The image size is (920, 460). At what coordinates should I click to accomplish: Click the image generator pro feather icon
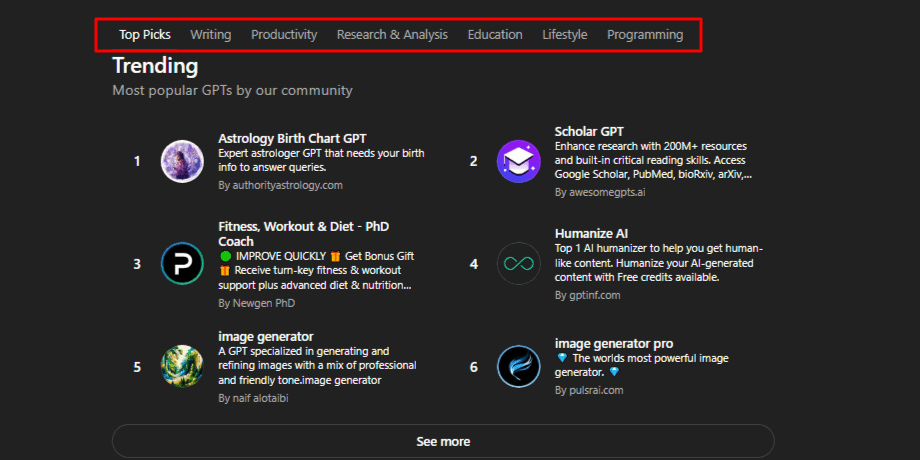pos(518,366)
